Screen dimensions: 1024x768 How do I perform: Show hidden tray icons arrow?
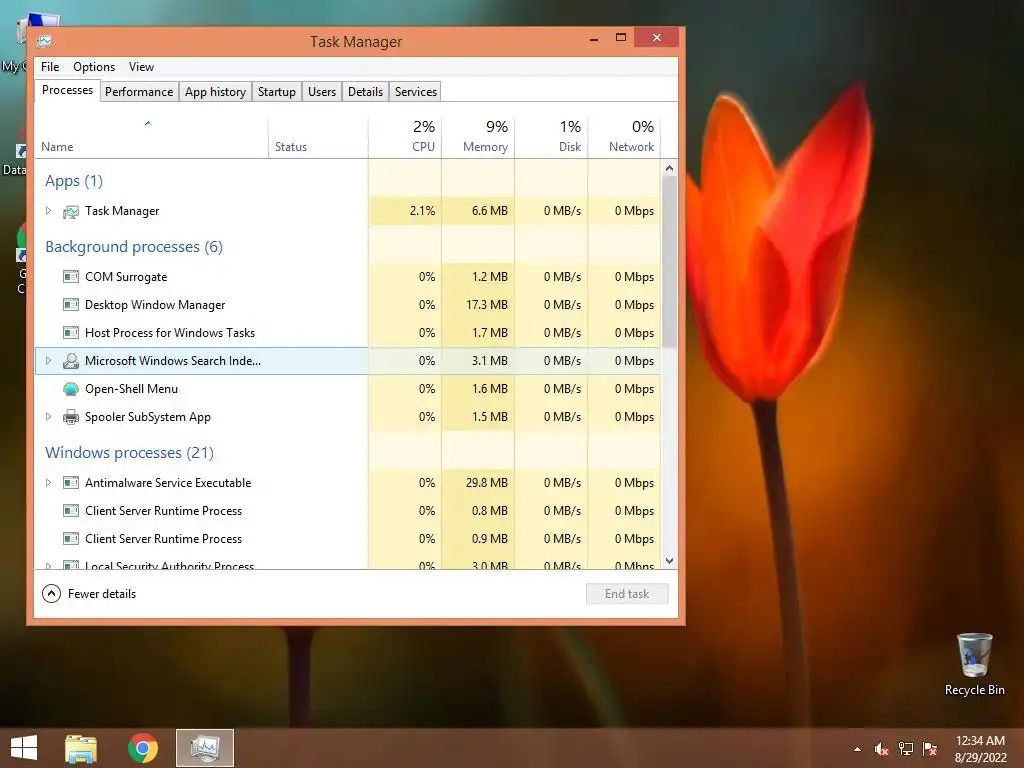(857, 749)
